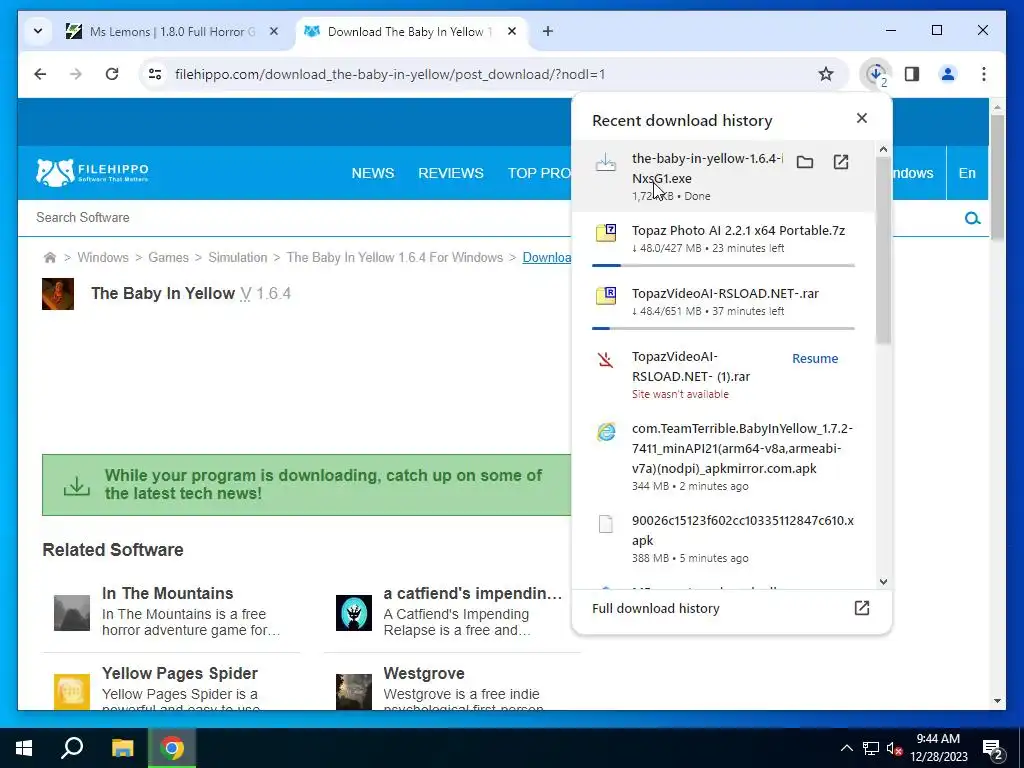Bookmark this page with the star
Screen dimensions: 1024x768
pos(826,74)
